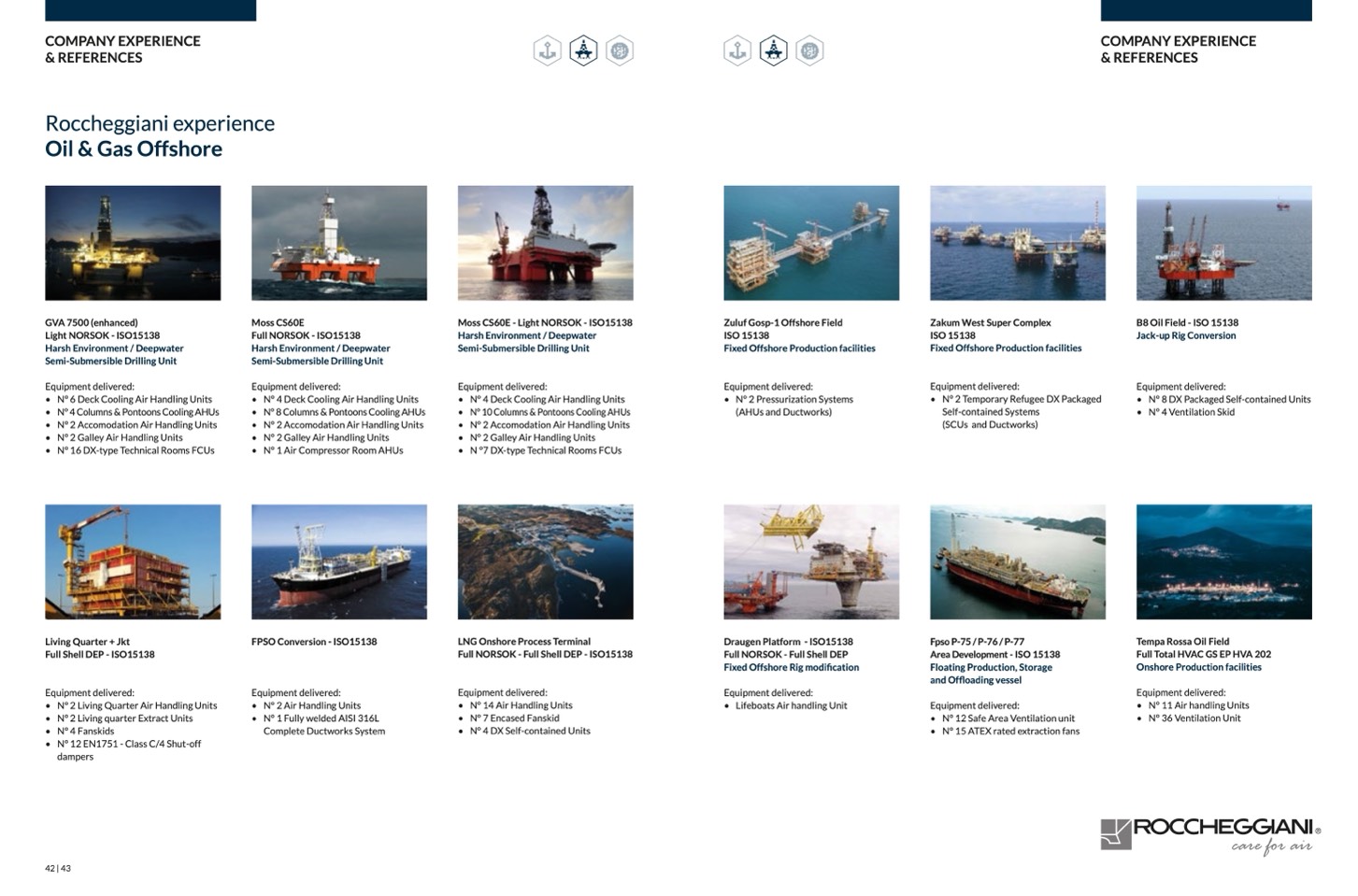Click the round hexagon icon on left page

click(x=620, y=50)
